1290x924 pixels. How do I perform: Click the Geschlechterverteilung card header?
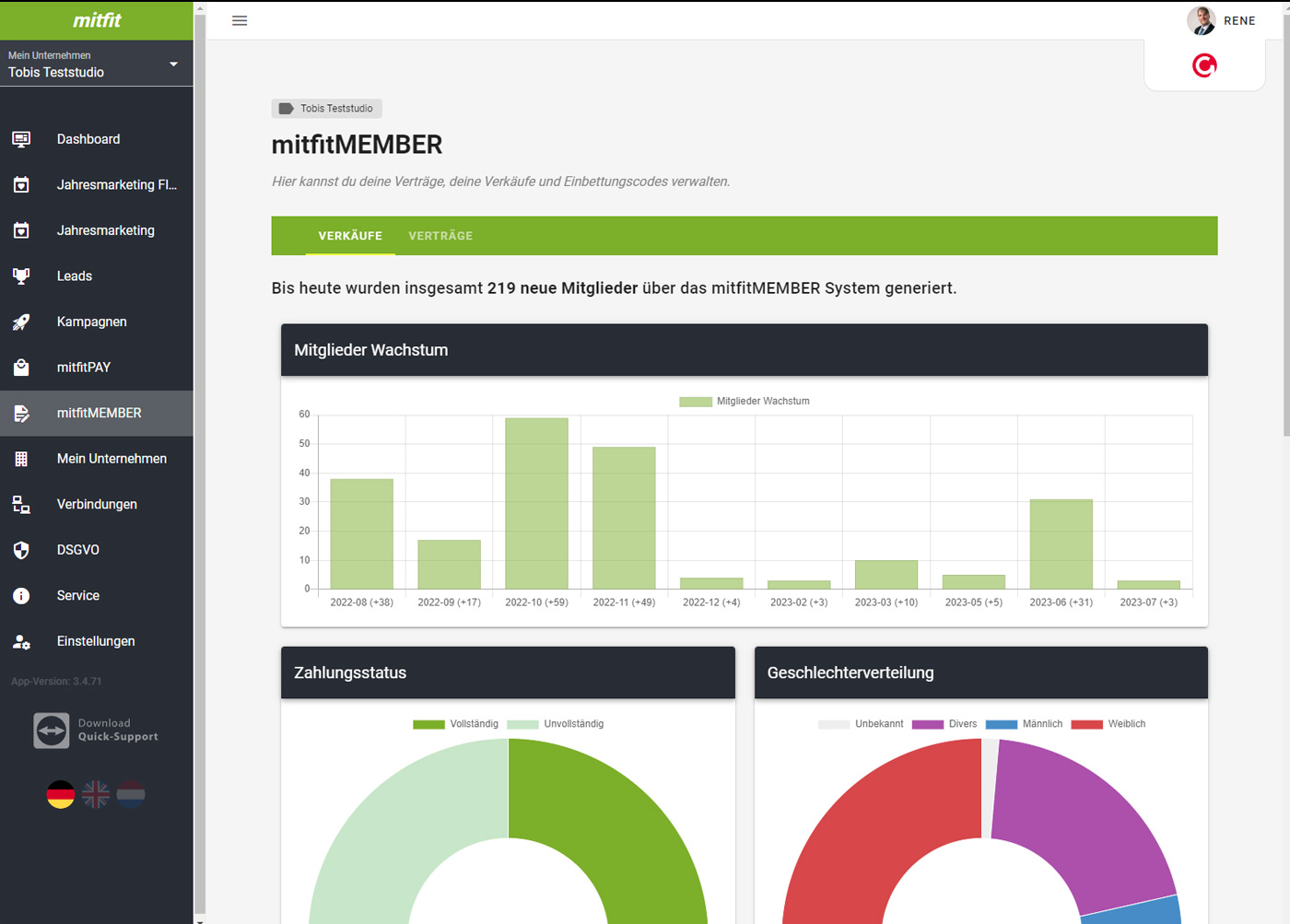981,673
